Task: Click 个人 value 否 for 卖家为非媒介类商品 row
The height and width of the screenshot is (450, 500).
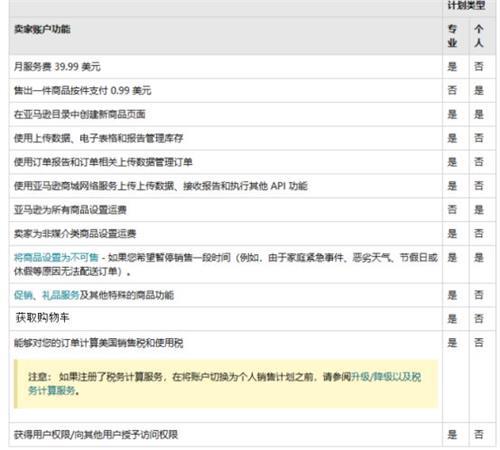Action: (x=479, y=234)
